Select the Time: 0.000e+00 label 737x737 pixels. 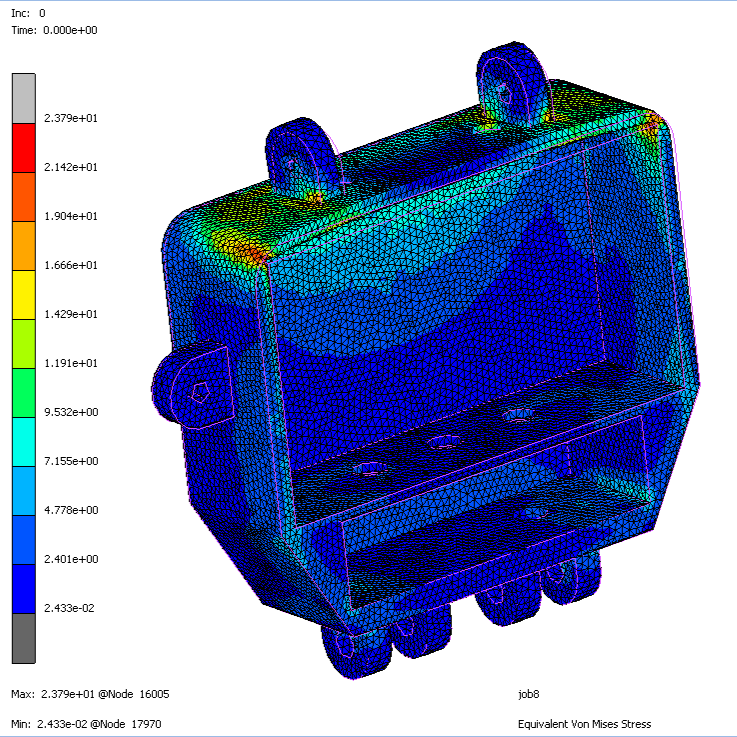click(x=53, y=30)
